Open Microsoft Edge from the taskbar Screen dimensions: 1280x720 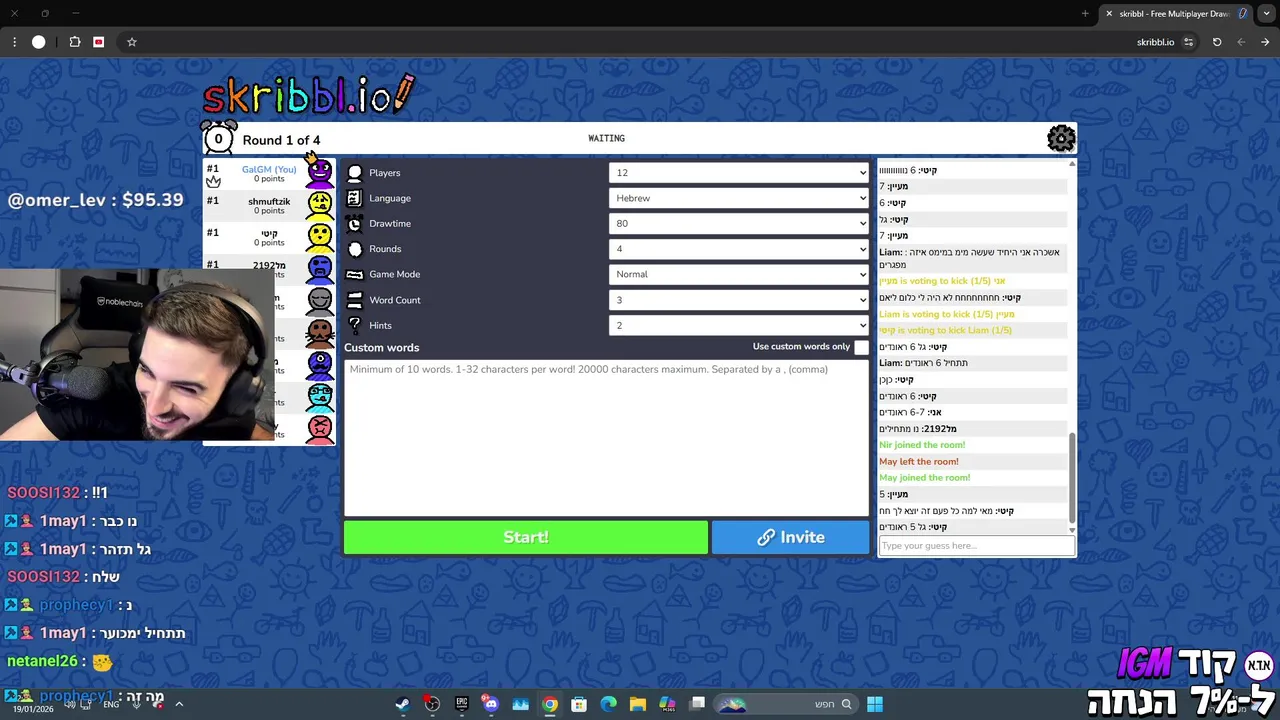[608, 704]
